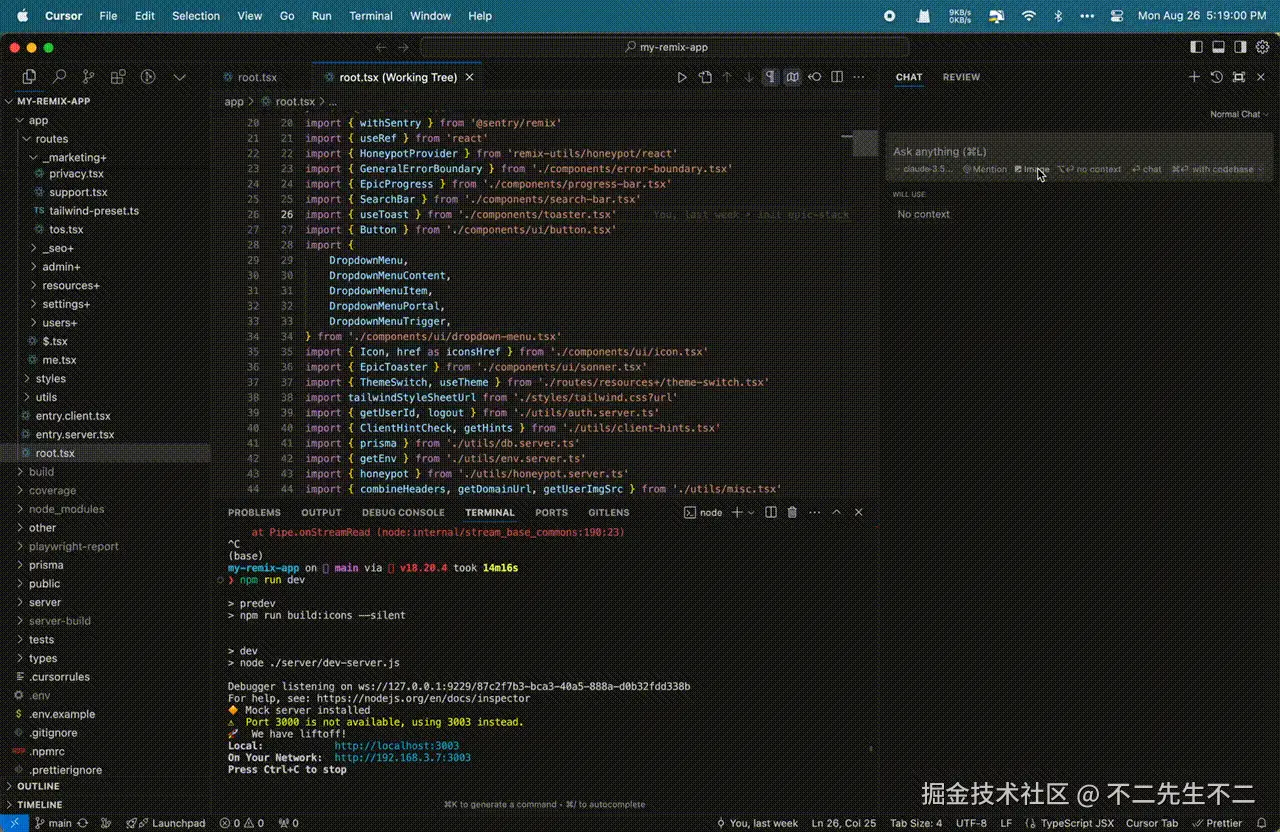Select the first root.tsx editor tab
The width and height of the screenshot is (1280, 832).
pos(257,77)
